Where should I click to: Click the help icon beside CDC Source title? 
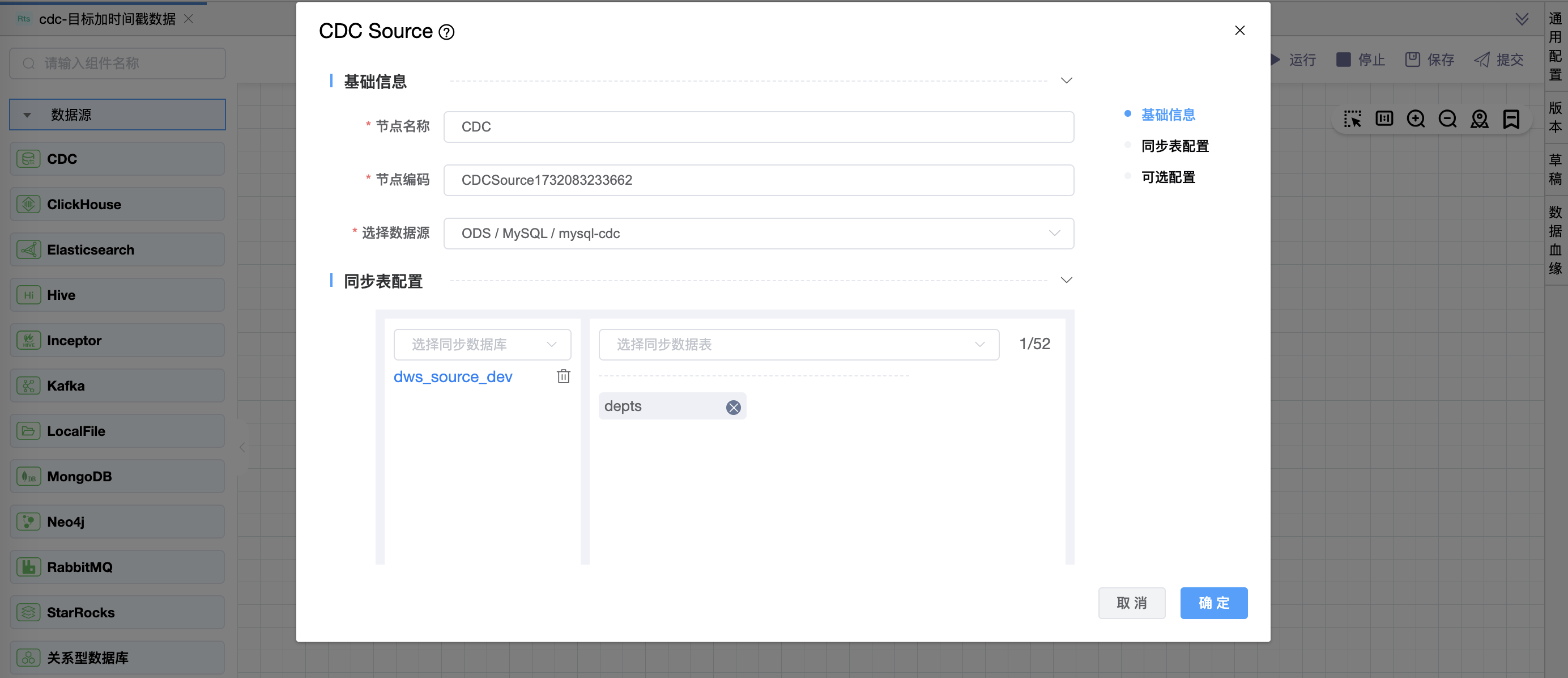pyautogui.click(x=446, y=32)
